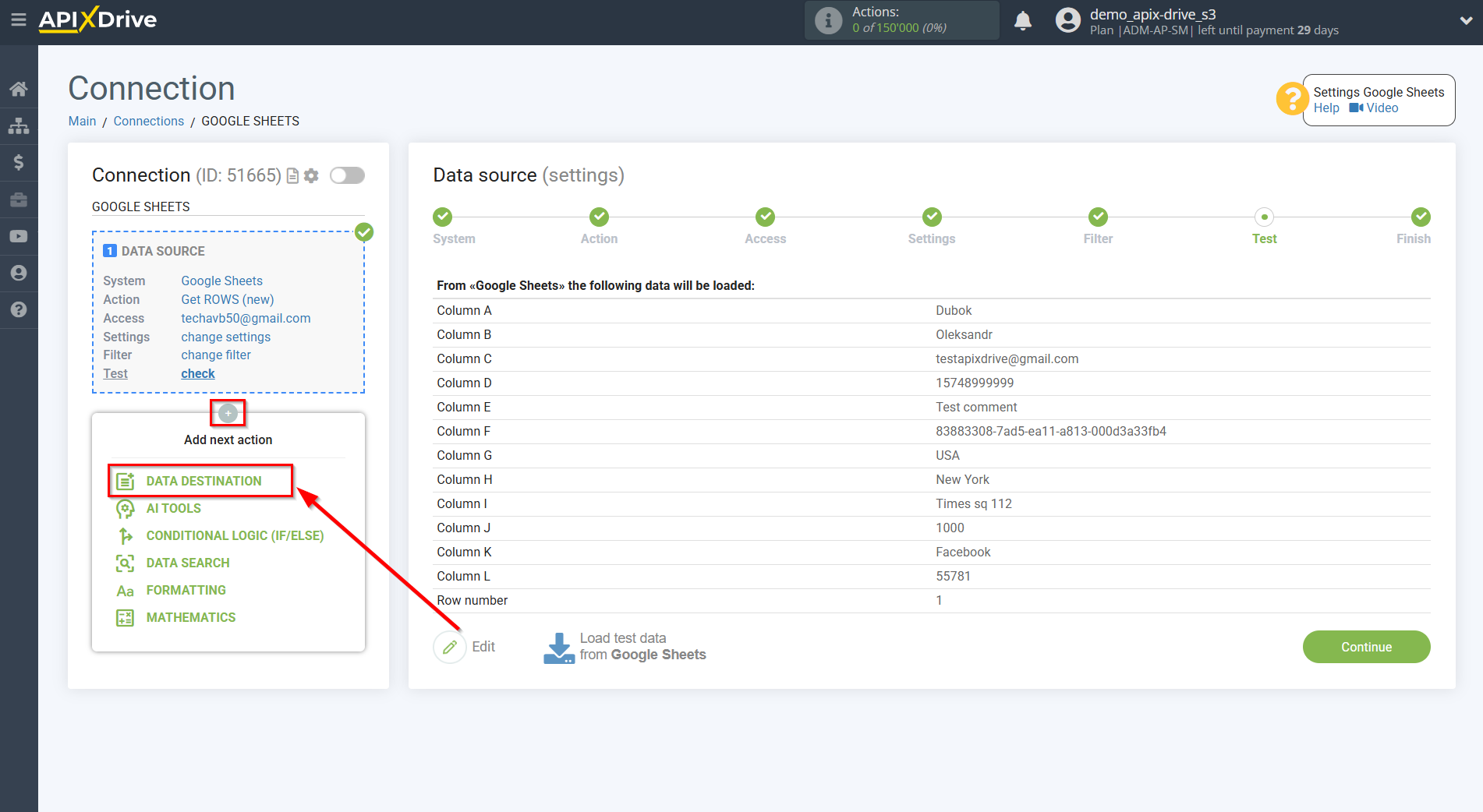The width and height of the screenshot is (1483, 812).
Task: Open the help question sidebar icon
Action: coord(19,309)
